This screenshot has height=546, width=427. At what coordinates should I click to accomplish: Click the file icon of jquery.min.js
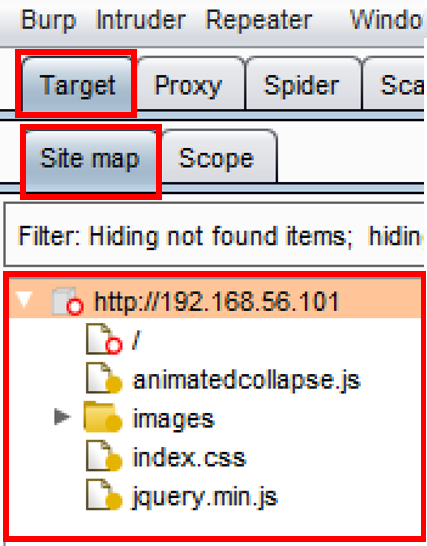click(104, 495)
